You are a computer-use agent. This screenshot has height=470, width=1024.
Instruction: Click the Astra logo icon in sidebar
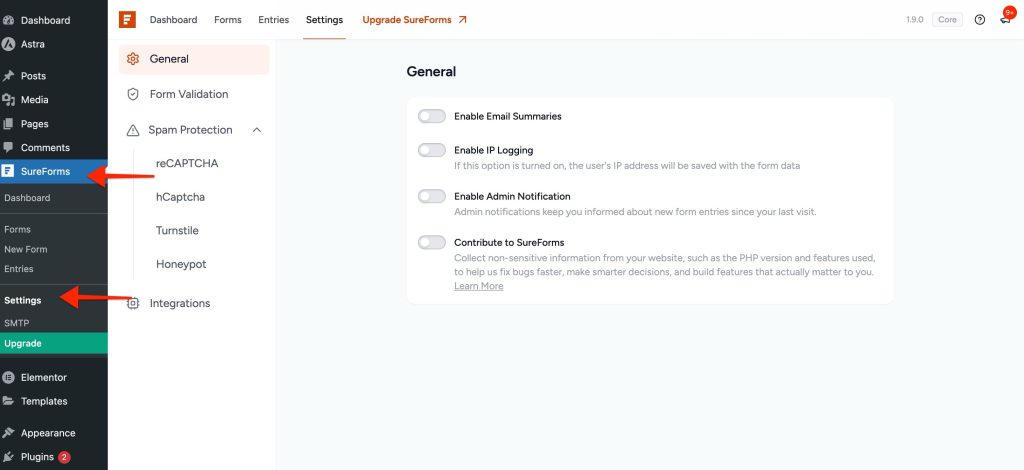point(8,44)
